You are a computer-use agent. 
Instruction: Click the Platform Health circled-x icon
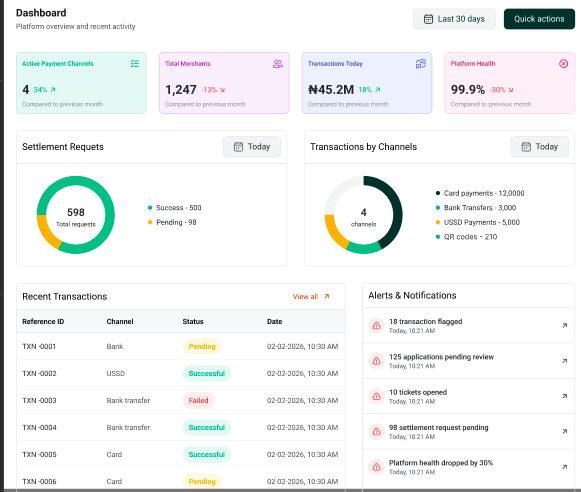(x=563, y=64)
